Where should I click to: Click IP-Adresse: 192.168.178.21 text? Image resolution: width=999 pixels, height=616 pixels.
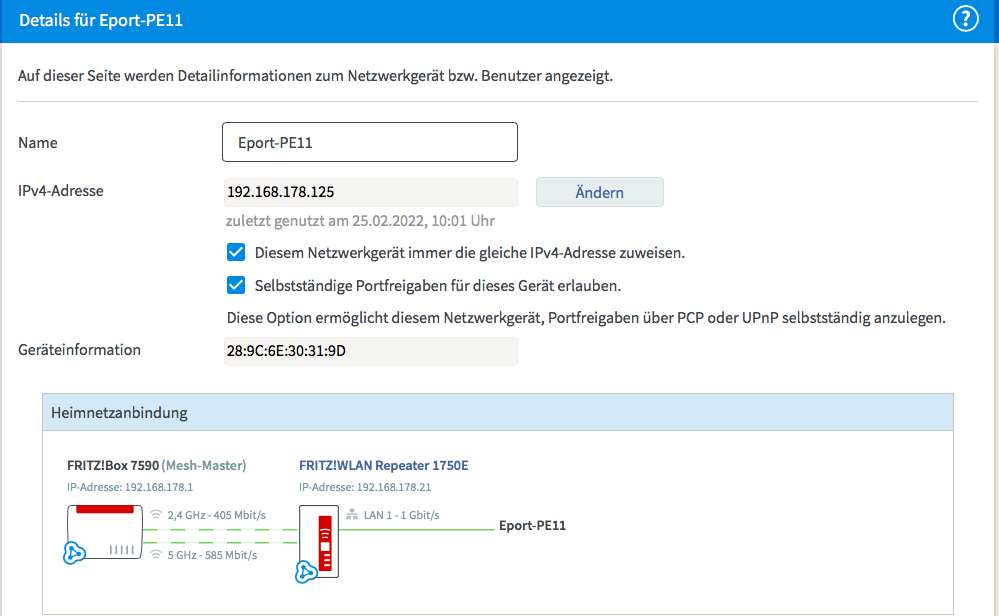coord(365,487)
